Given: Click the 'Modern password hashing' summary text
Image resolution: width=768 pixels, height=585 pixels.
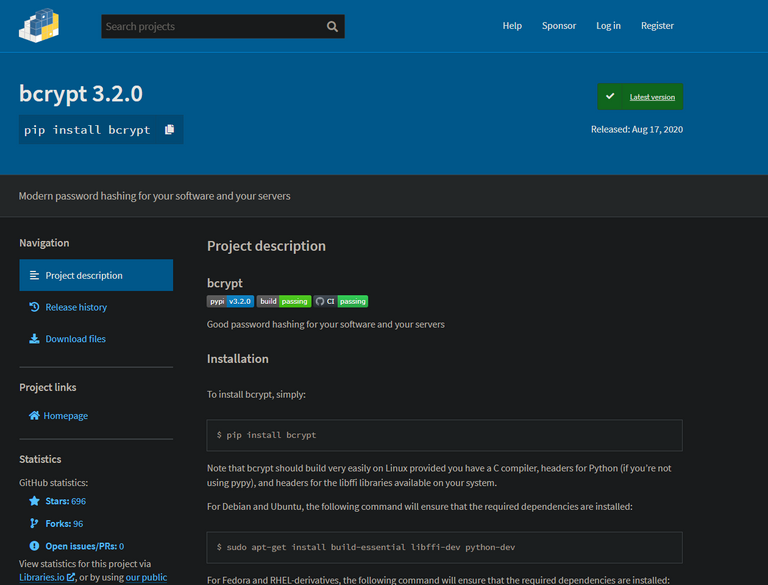Looking at the screenshot, I should (154, 196).
